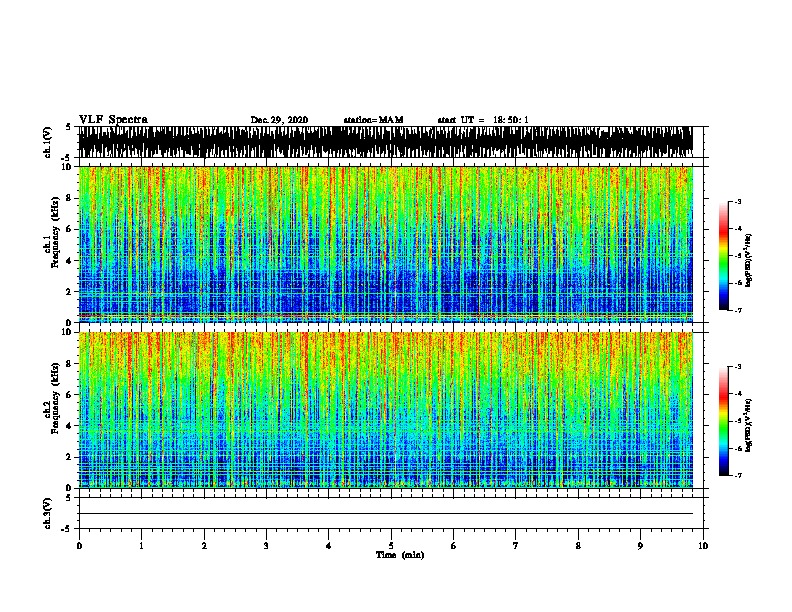
Task: Click the 'VLF Spectra' title text
Action: (x=113, y=120)
